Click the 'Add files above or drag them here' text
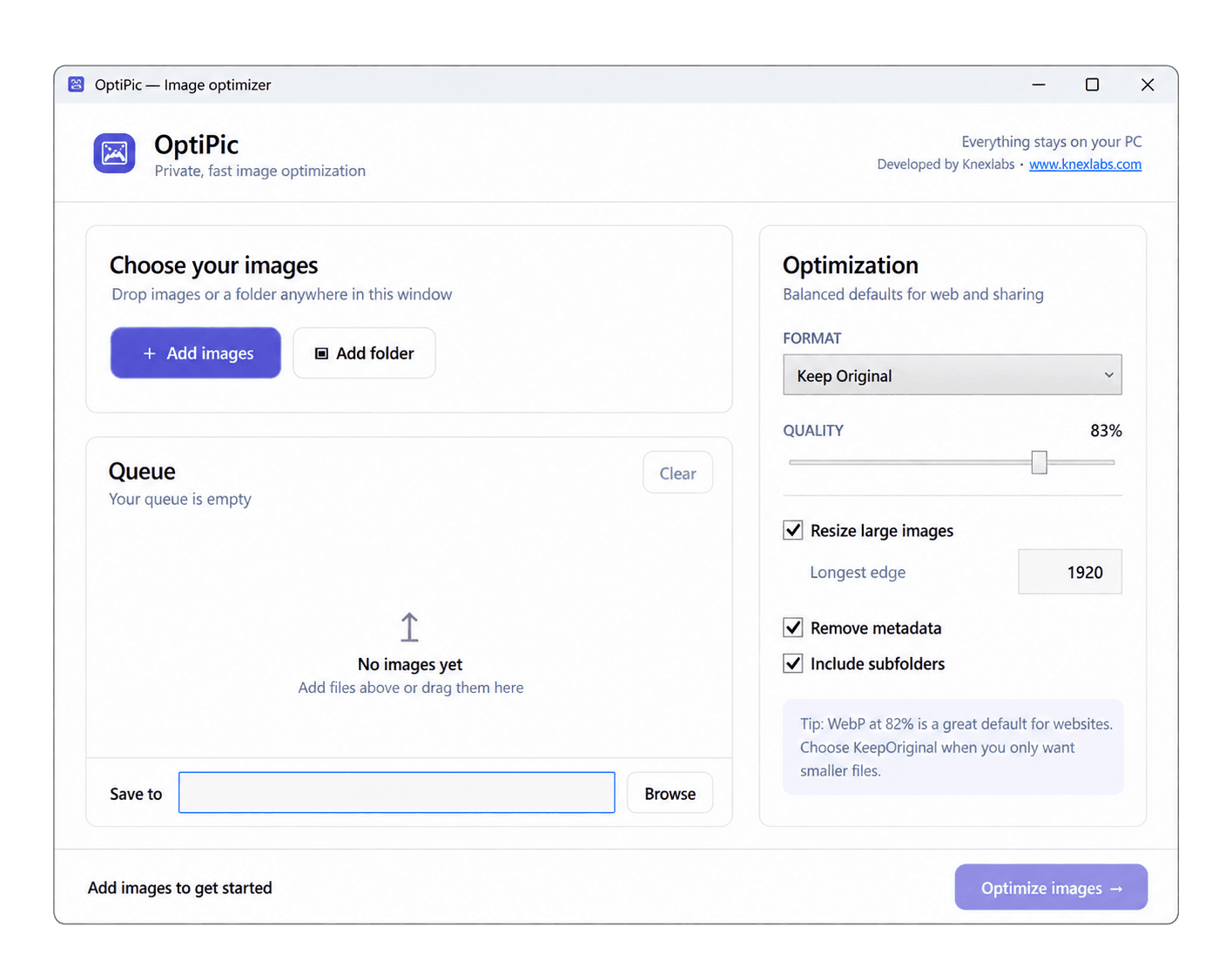 click(x=411, y=688)
